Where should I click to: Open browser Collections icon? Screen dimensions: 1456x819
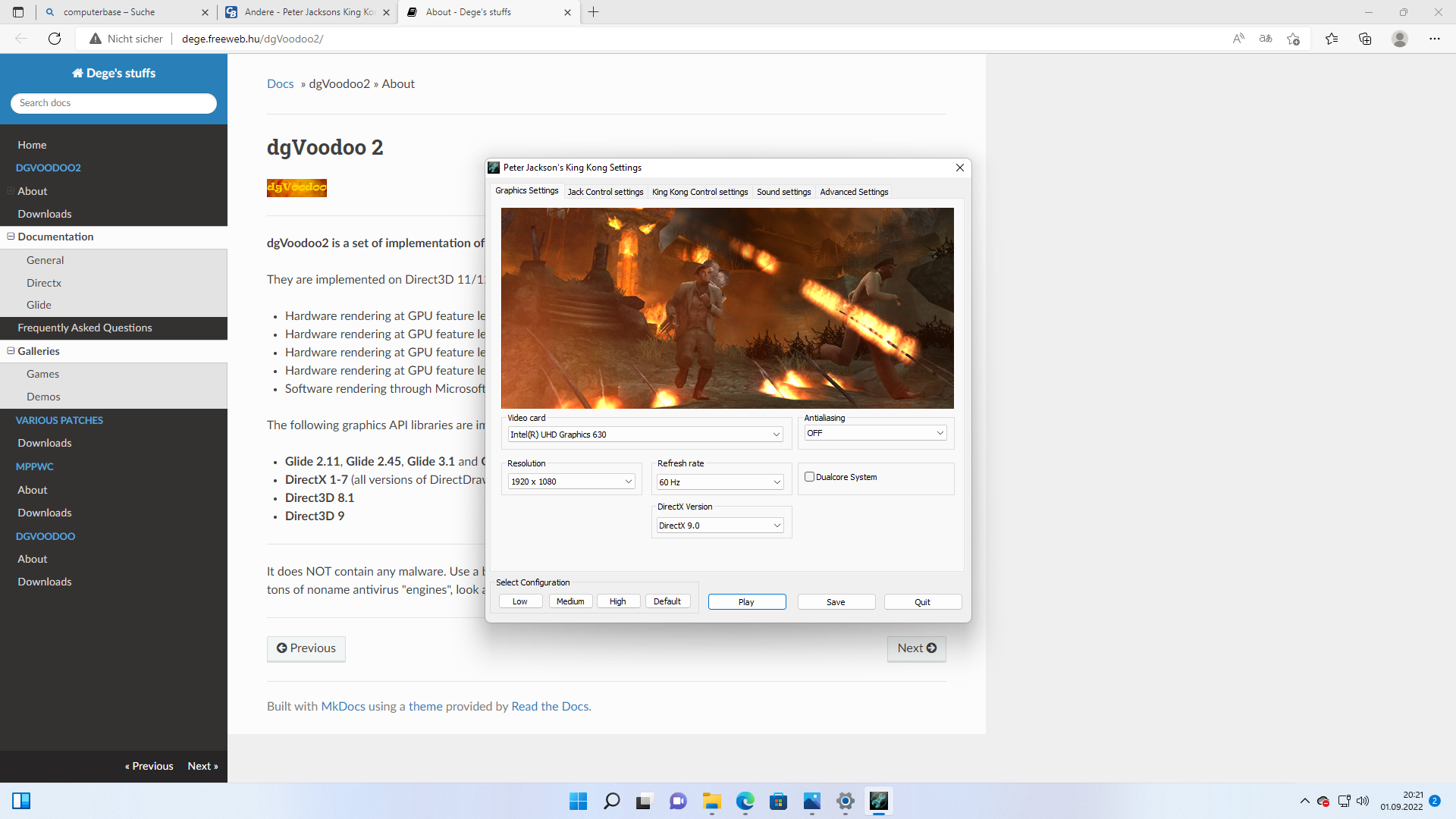(x=1365, y=39)
